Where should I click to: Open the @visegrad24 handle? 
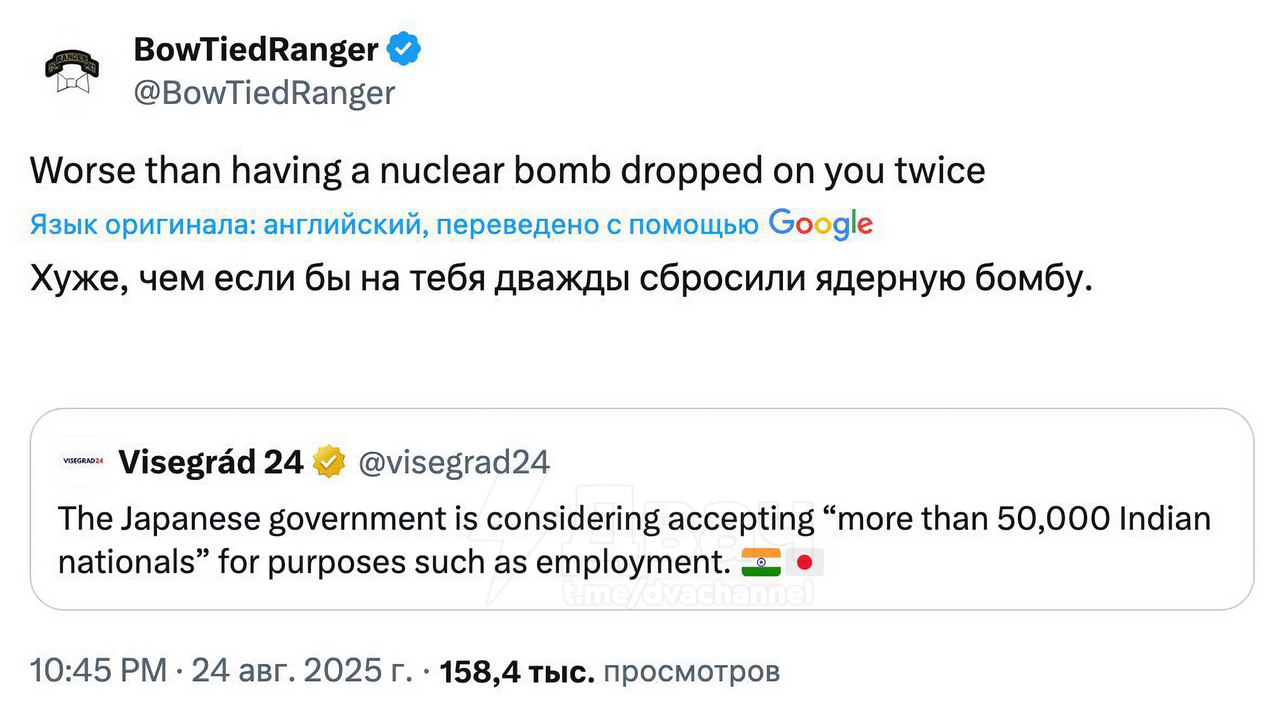pyautogui.click(x=453, y=462)
